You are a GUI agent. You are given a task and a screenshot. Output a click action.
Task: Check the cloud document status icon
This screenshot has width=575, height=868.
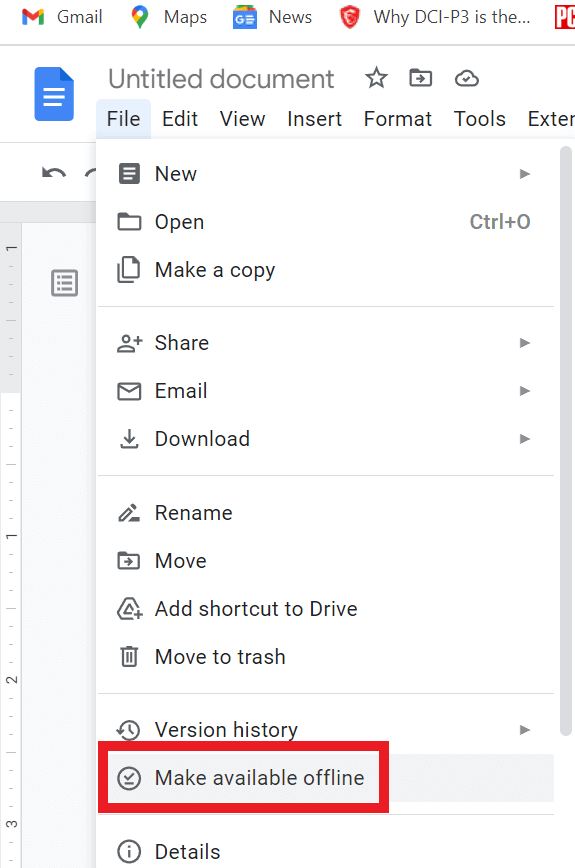467,78
